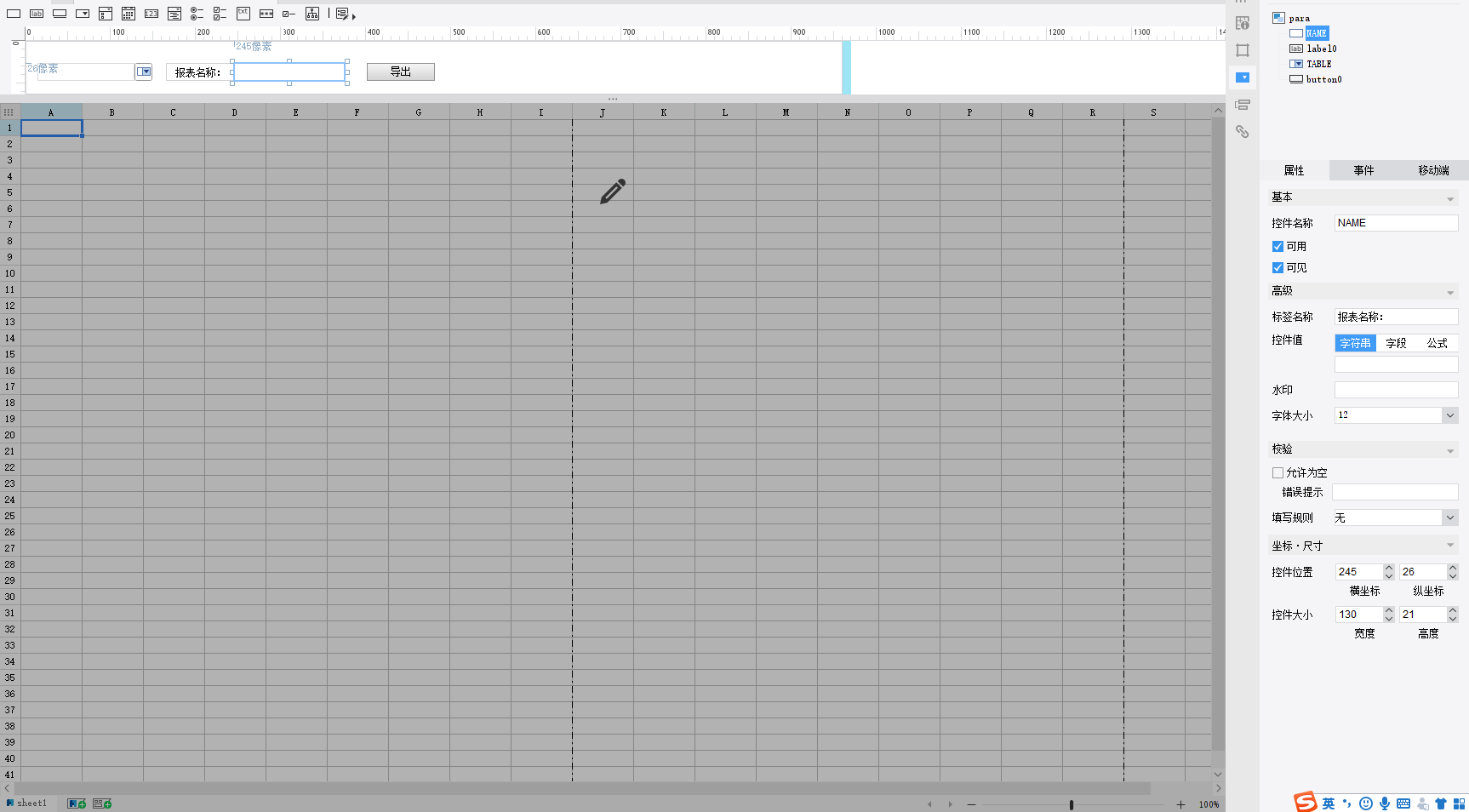Open the Sogou soft keyboard icon
The height and width of the screenshot is (812, 1469).
coord(1403,803)
